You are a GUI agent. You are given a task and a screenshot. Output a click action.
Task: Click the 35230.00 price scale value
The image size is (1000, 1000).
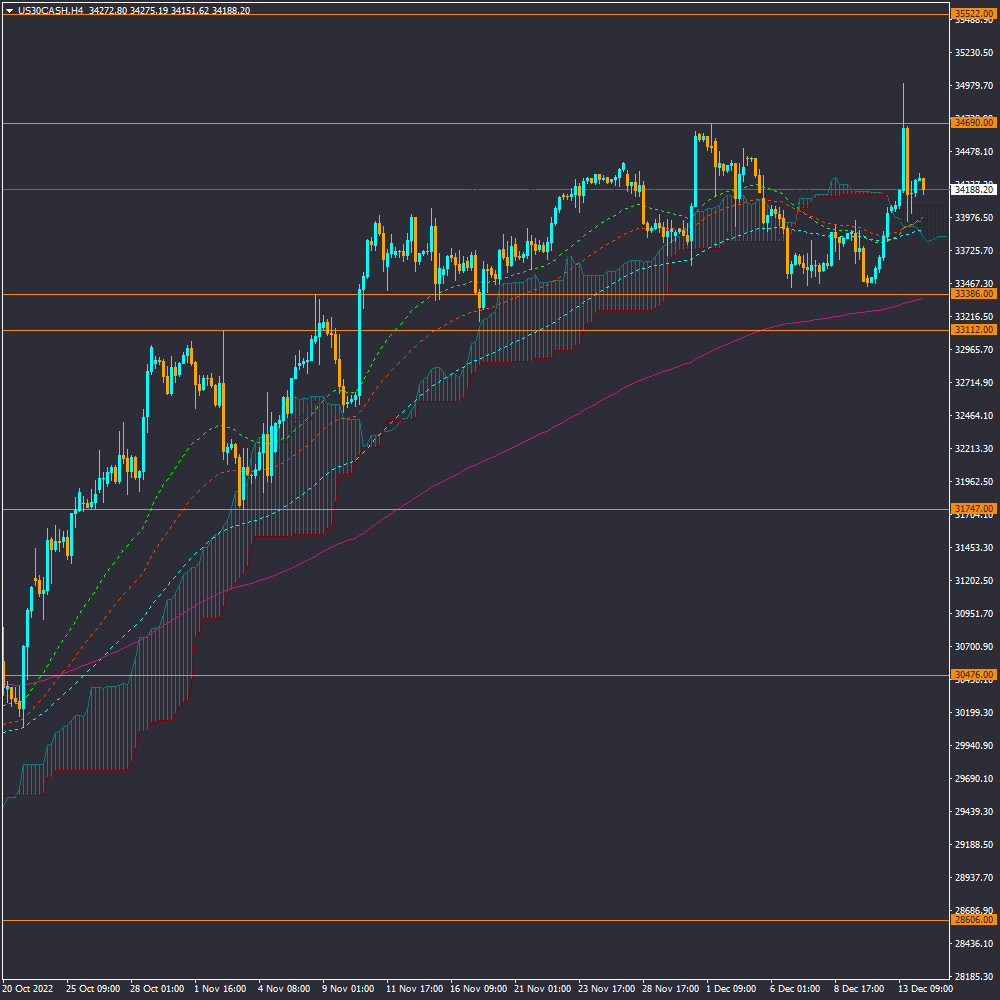pyautogui.click(x=973, y=53)
